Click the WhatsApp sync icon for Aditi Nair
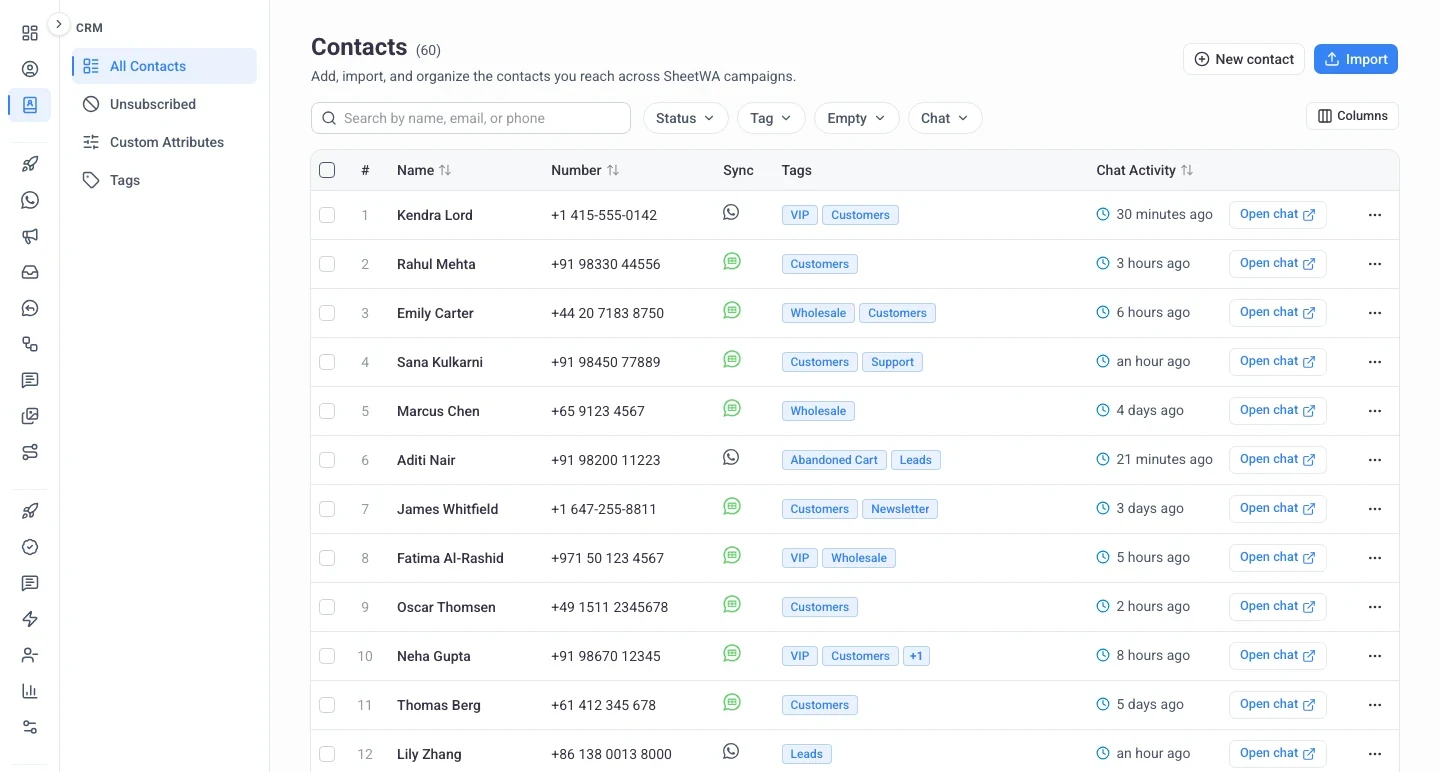The width and height of the screenshot is (1440, 772). pos(731,457)
